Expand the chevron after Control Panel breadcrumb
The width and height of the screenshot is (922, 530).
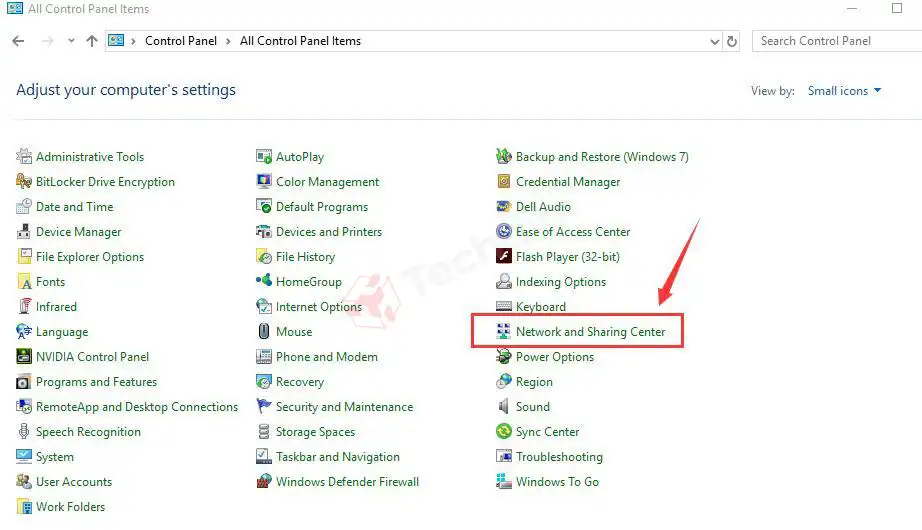click(228, 41)
